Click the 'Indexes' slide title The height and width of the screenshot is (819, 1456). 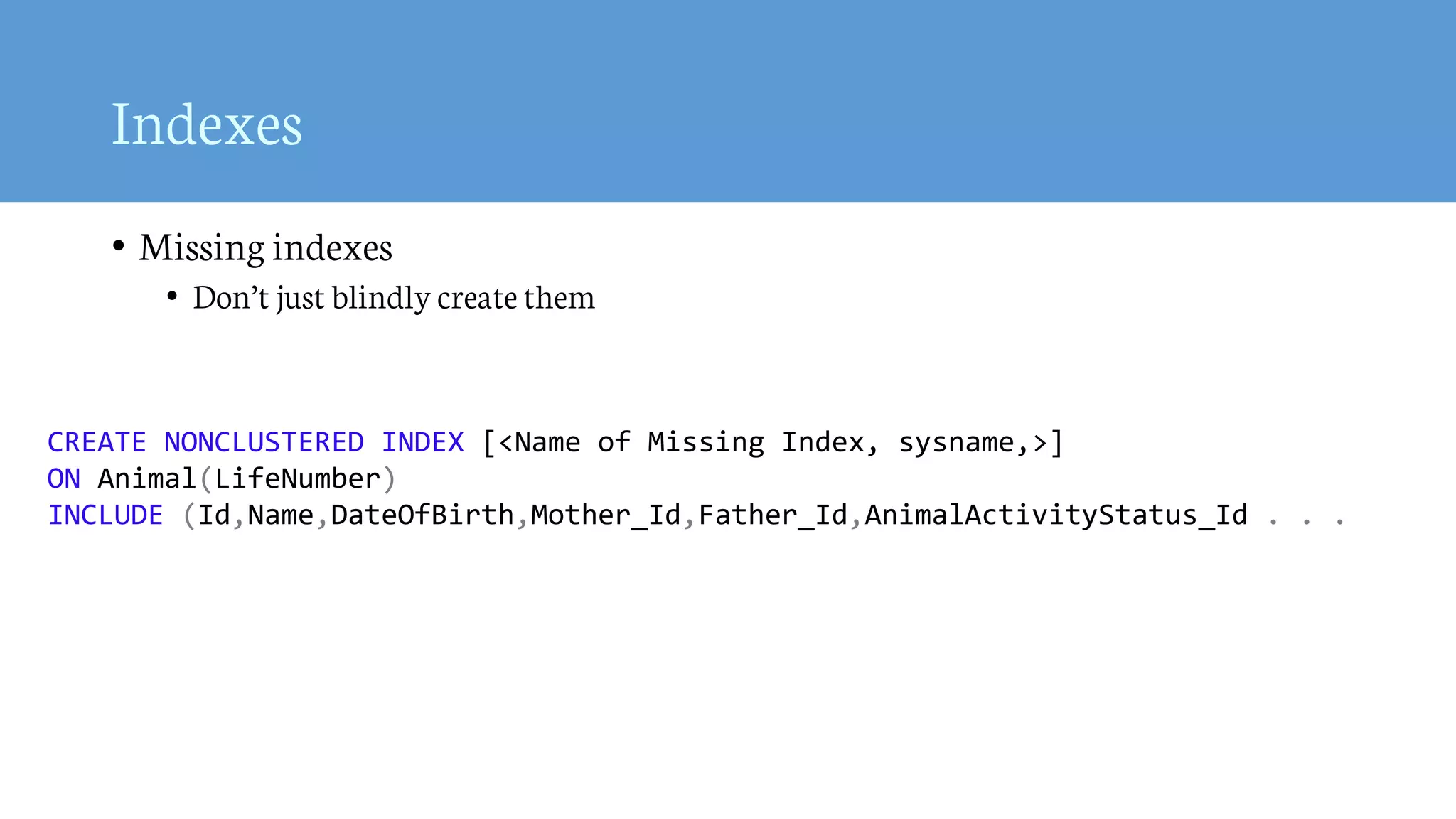(207, 124)
